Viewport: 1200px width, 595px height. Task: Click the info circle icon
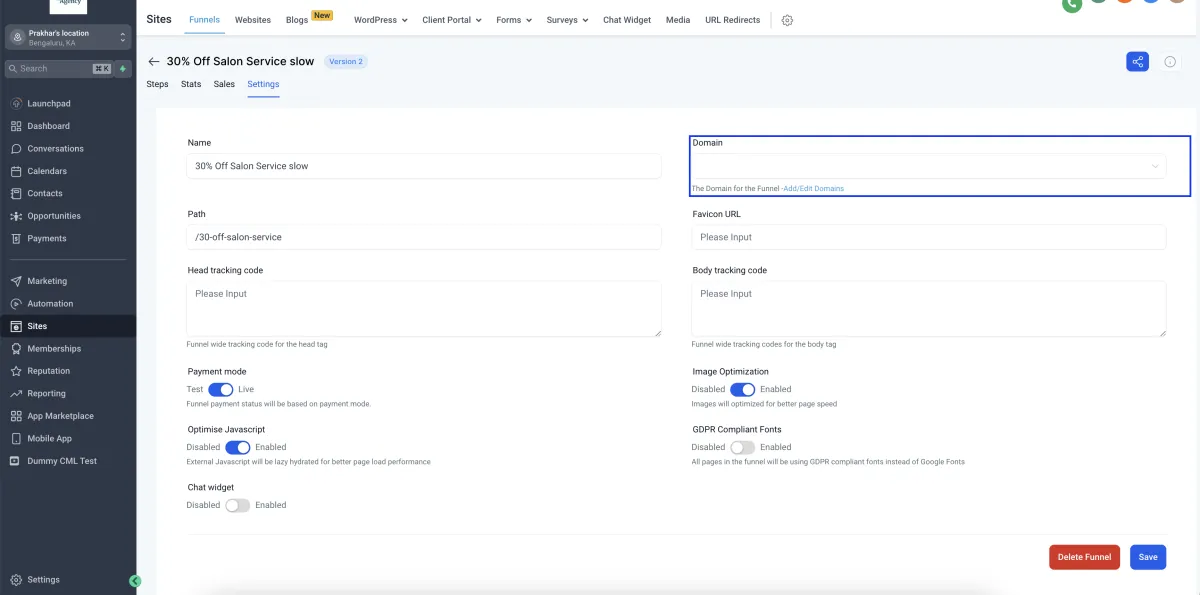click(1170, 62)
